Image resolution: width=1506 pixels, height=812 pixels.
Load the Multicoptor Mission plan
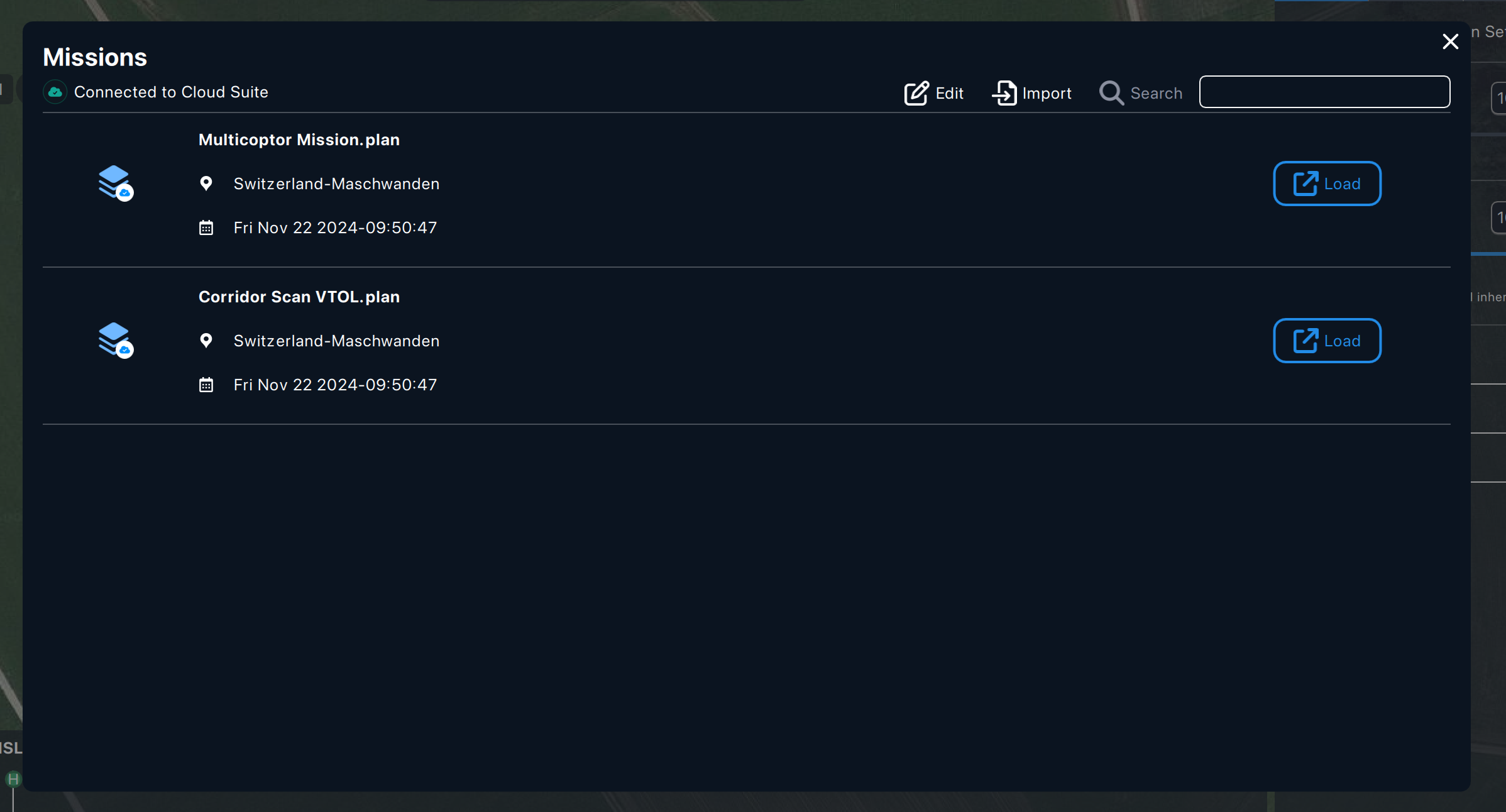pos(1327,184)
